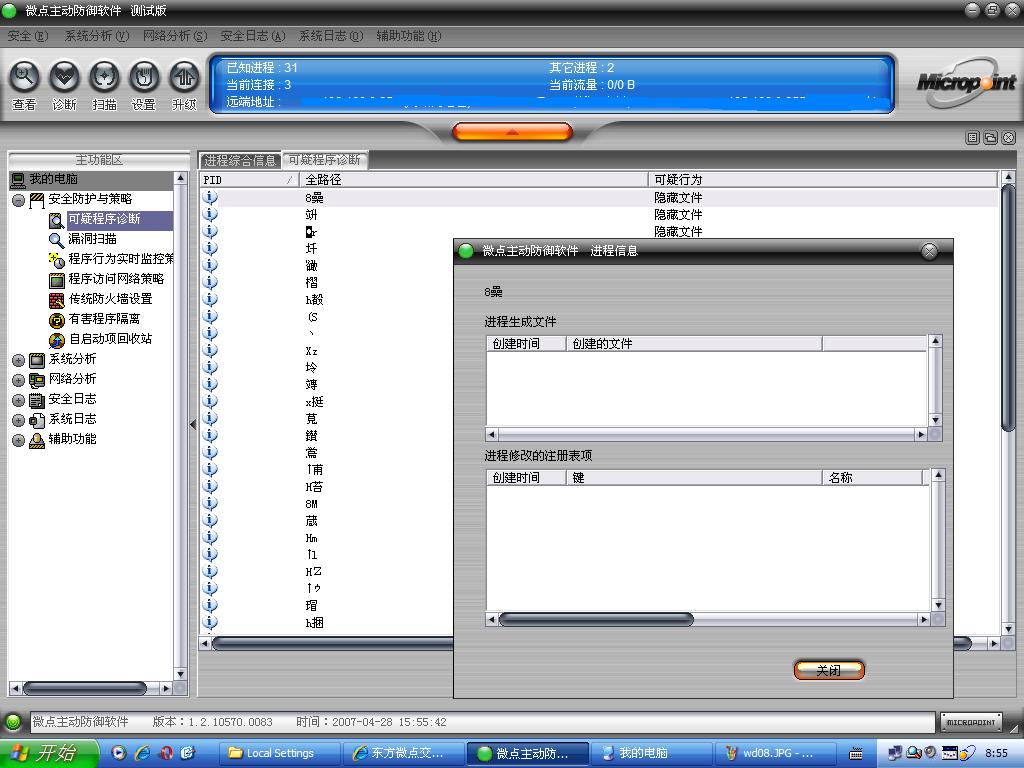Viewport: 1024px width, 768px height.
Task: Click the 网络分析 icon in sidebar
Action: [37, 380]
